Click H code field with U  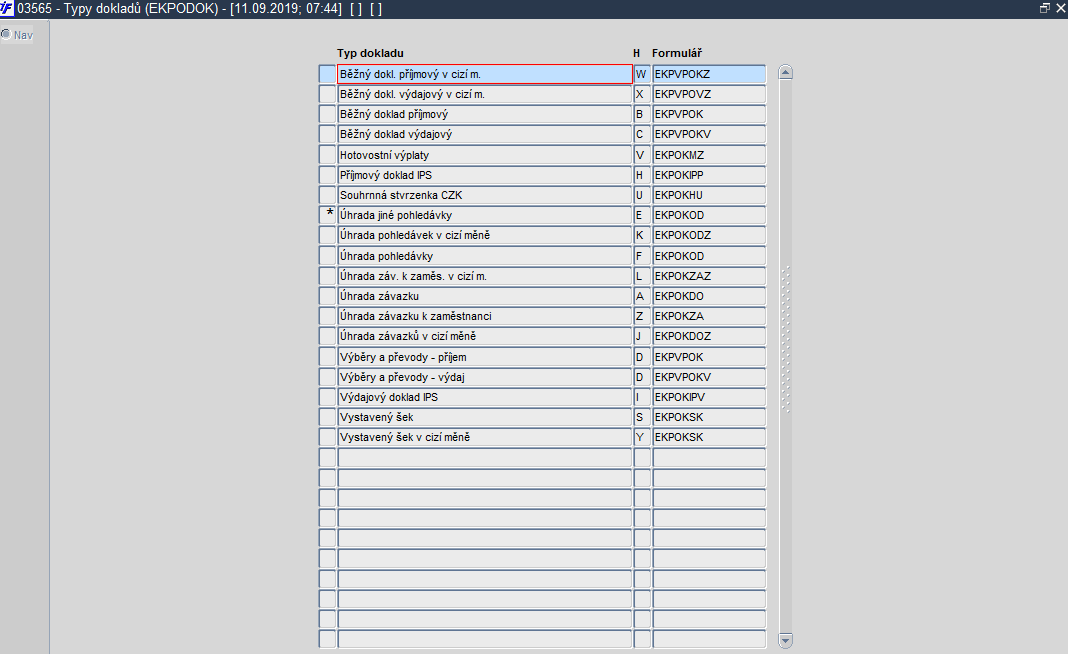coord(642,195)
